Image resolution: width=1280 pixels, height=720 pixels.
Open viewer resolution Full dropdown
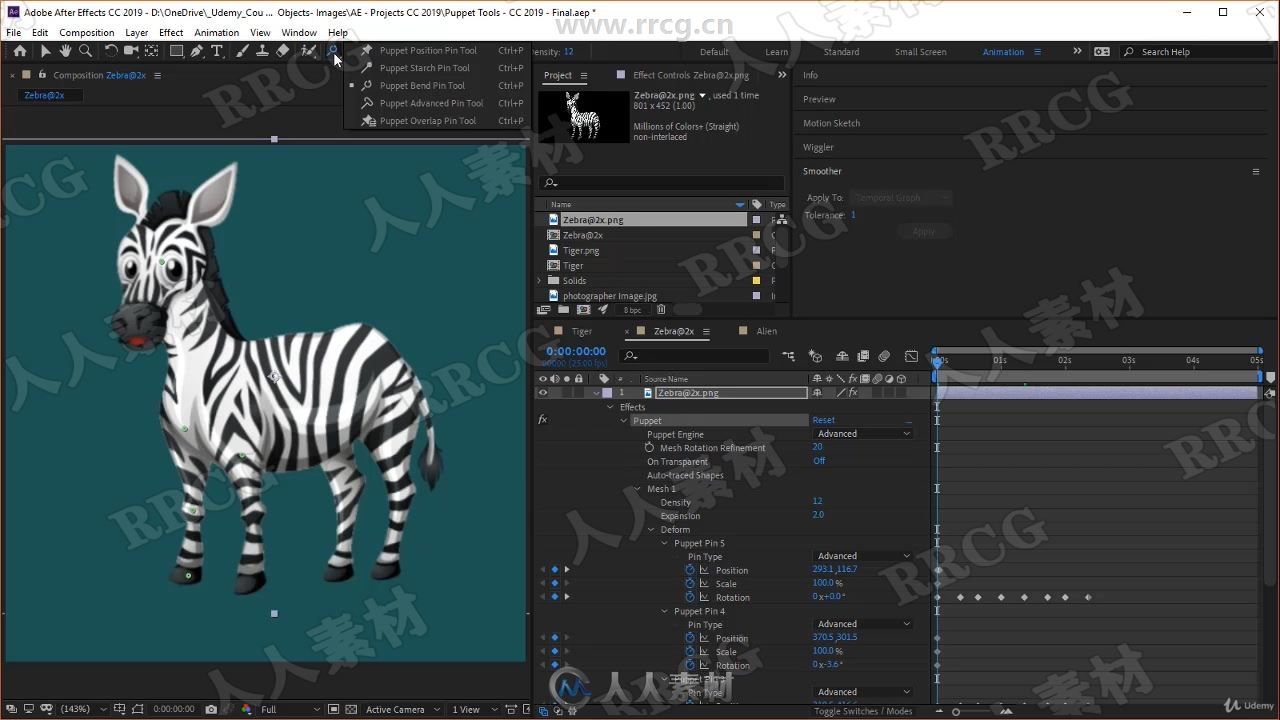pos(290,709)
